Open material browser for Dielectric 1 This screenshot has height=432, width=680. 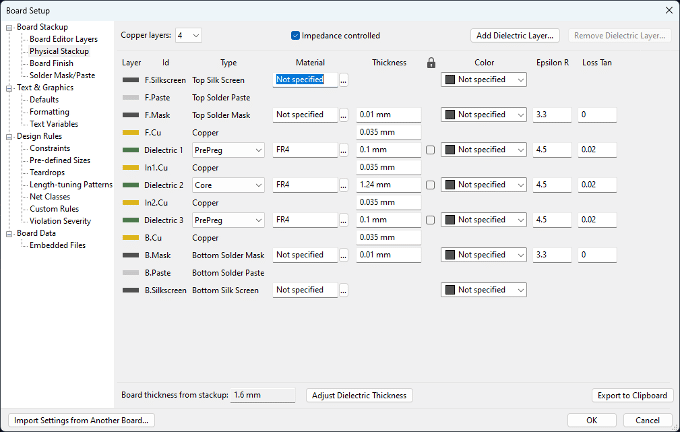[344, 150]
